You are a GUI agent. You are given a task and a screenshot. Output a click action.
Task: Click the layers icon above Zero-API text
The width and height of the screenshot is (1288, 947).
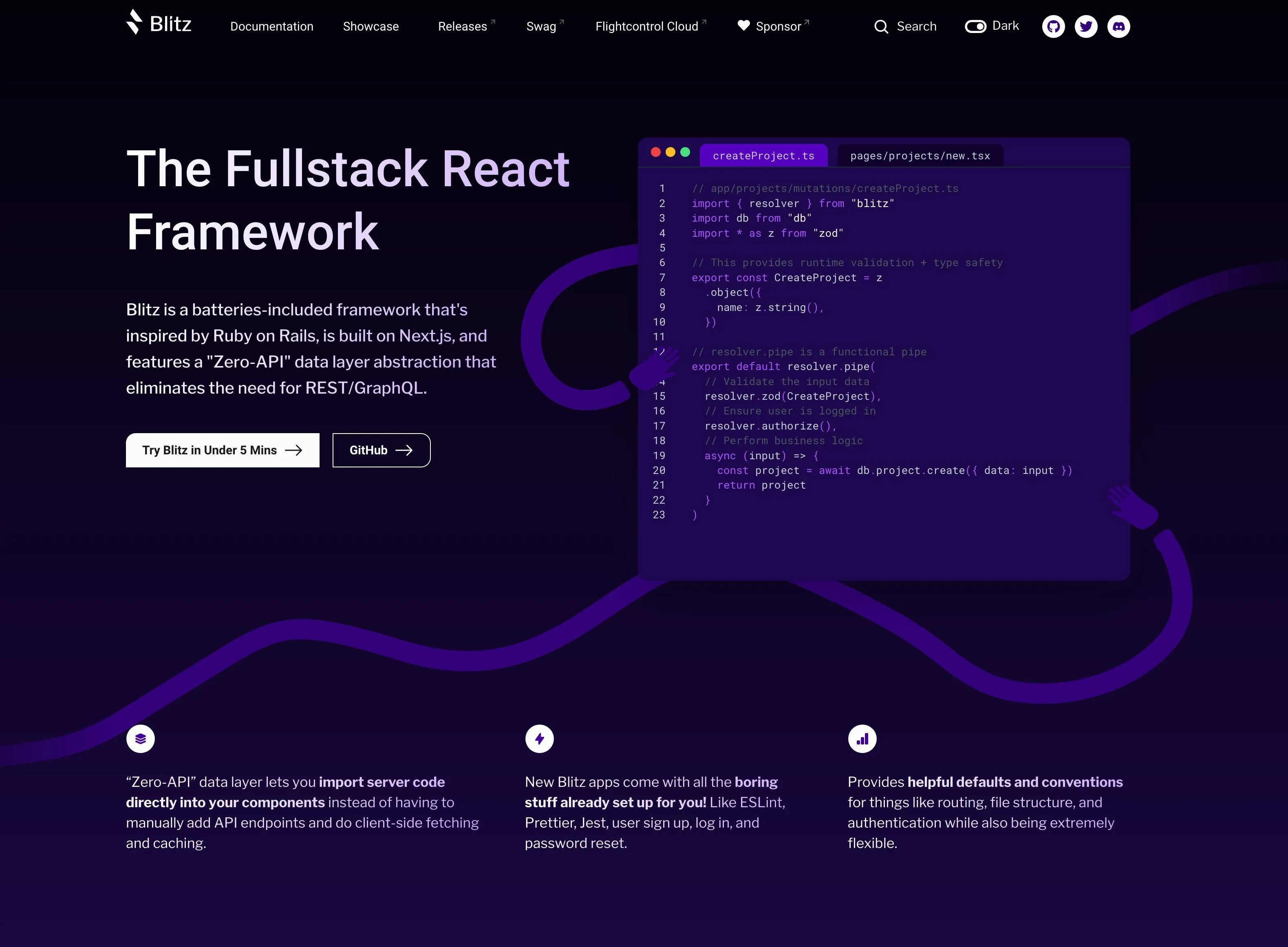141,738
